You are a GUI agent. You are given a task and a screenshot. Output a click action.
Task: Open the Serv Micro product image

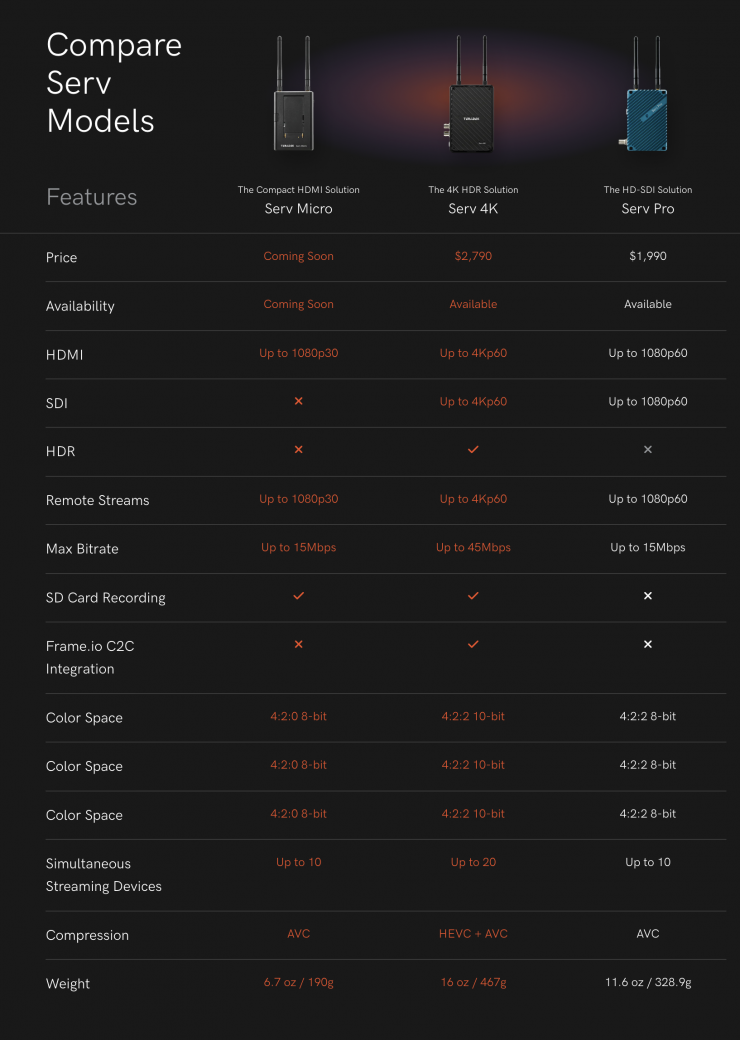pyautogui.click(x=294, y=100)
